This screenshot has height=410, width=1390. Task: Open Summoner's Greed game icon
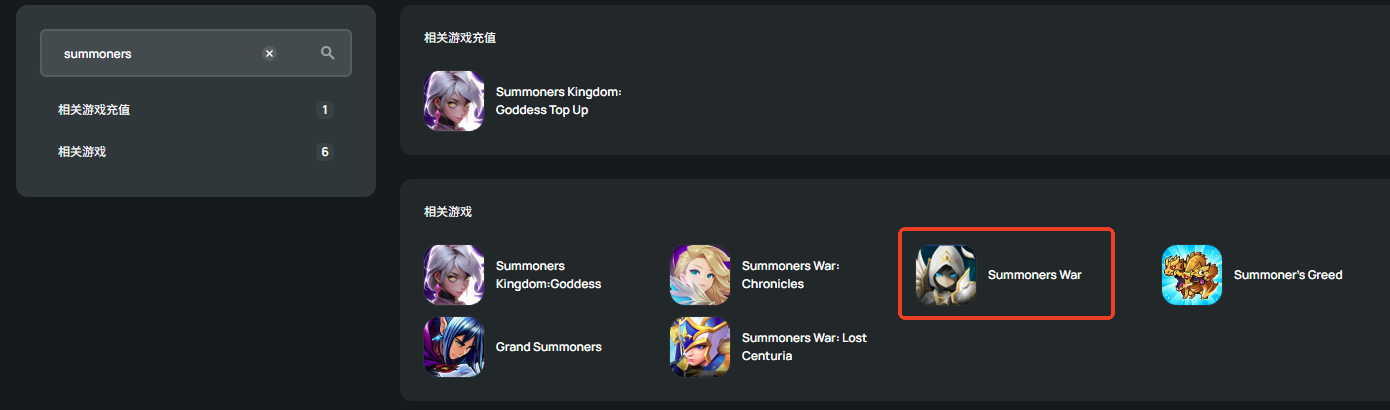(x=1192, y=275)
